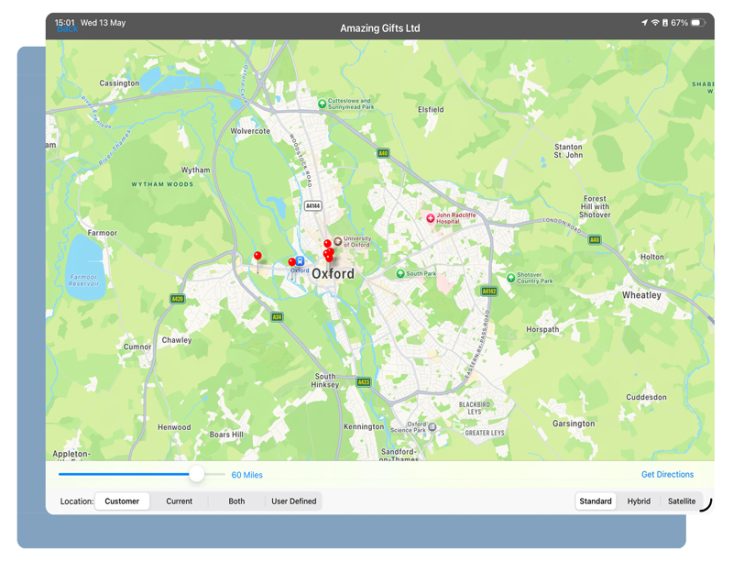This screenshot has height=562, width=733.
Task: Tap A420 road shield
Action: (x=177, y=298)
